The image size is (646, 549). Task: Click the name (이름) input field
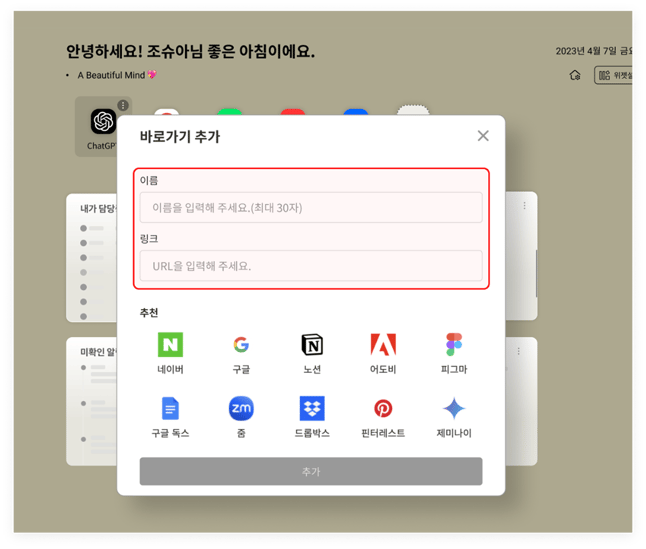tap(311, 208)
